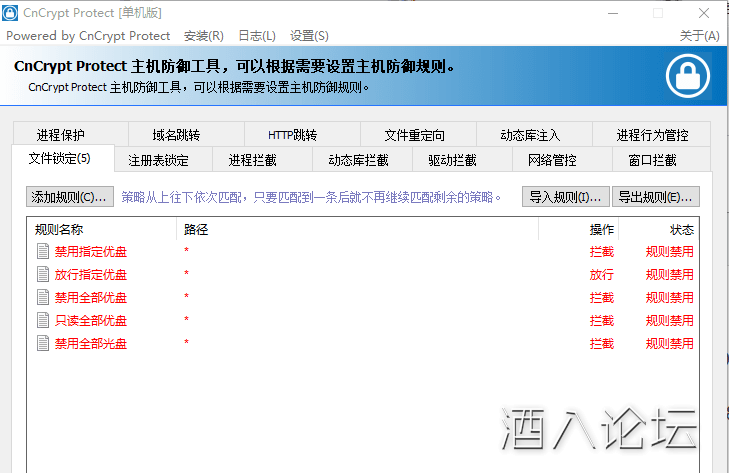729x473 pixels.
Task: Switch to the 进程行为管控 tab
Action: click(x=651, y=134)
